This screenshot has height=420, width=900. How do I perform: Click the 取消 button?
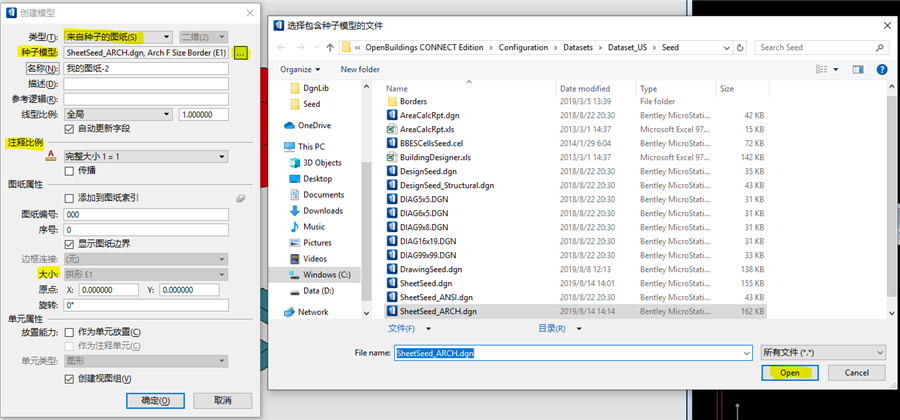click(x=223, y=400)
